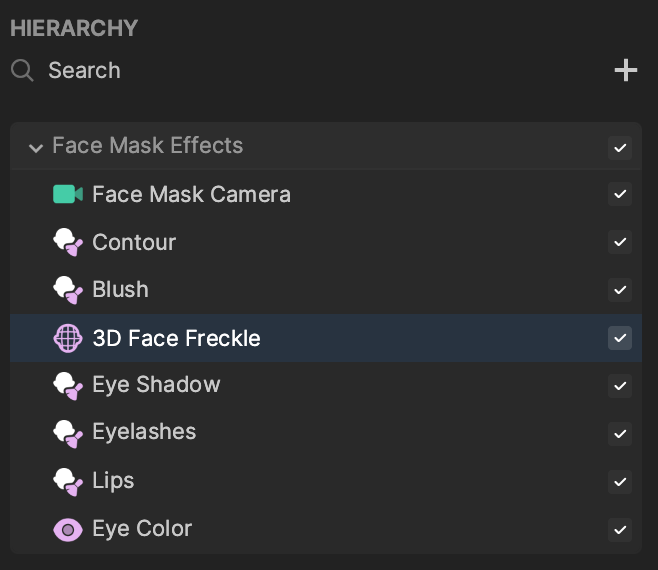Collapse the Face Mask Effects group
658x570 pixels.
click(x=36, y=147)
